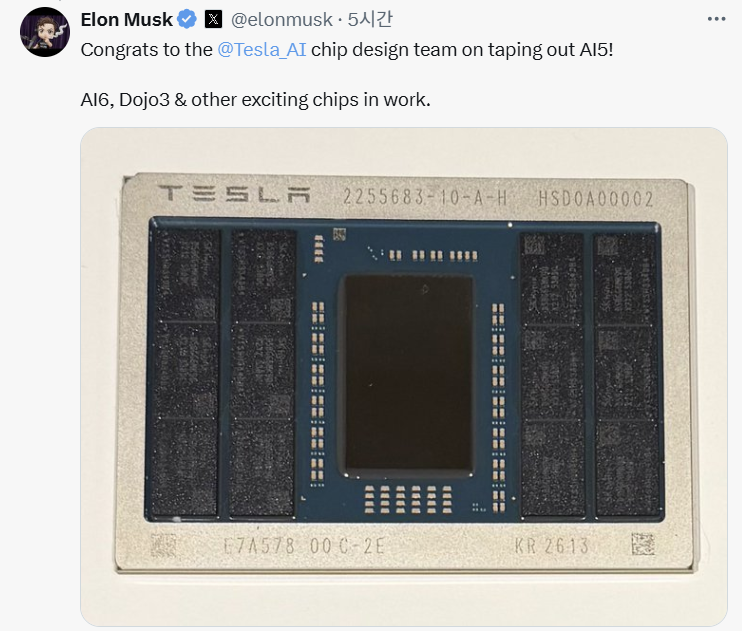Click the central black die of the chip
742x631 pixels.
pyautogui.click(x=407, y=373)
